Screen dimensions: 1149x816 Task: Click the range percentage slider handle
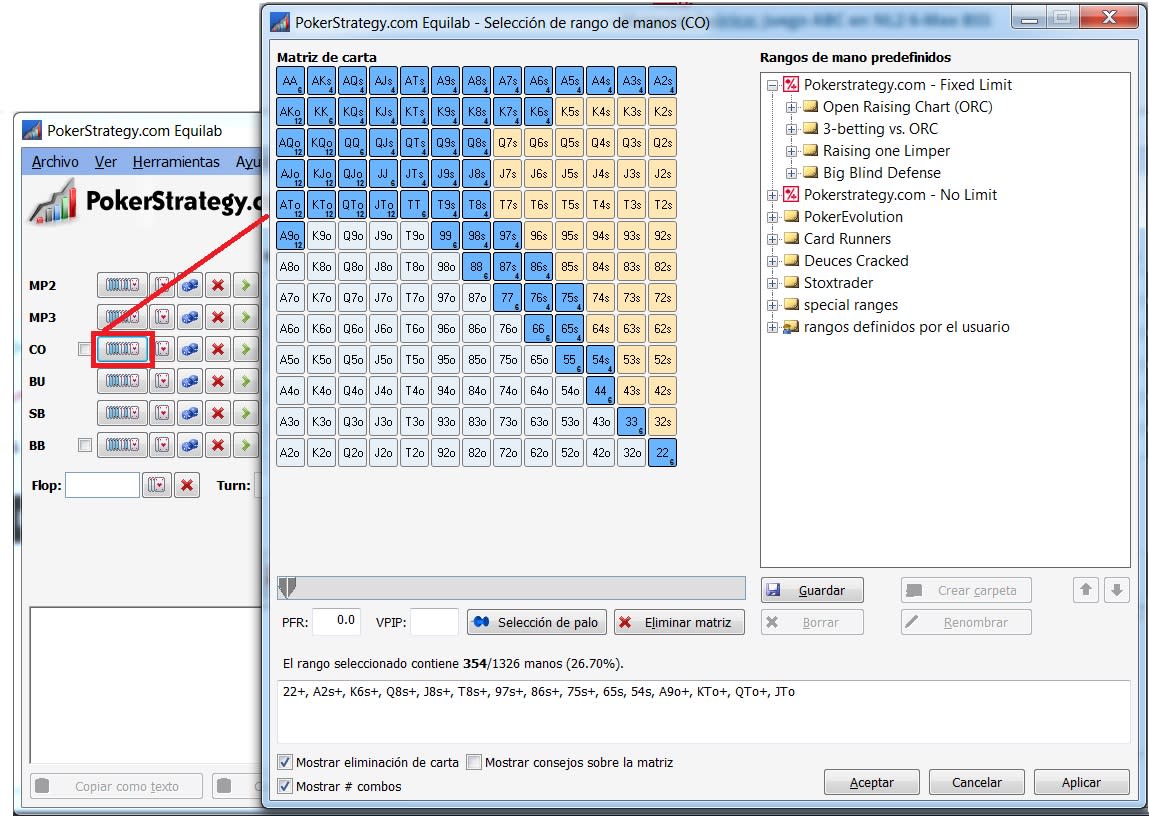pos(287,587)
